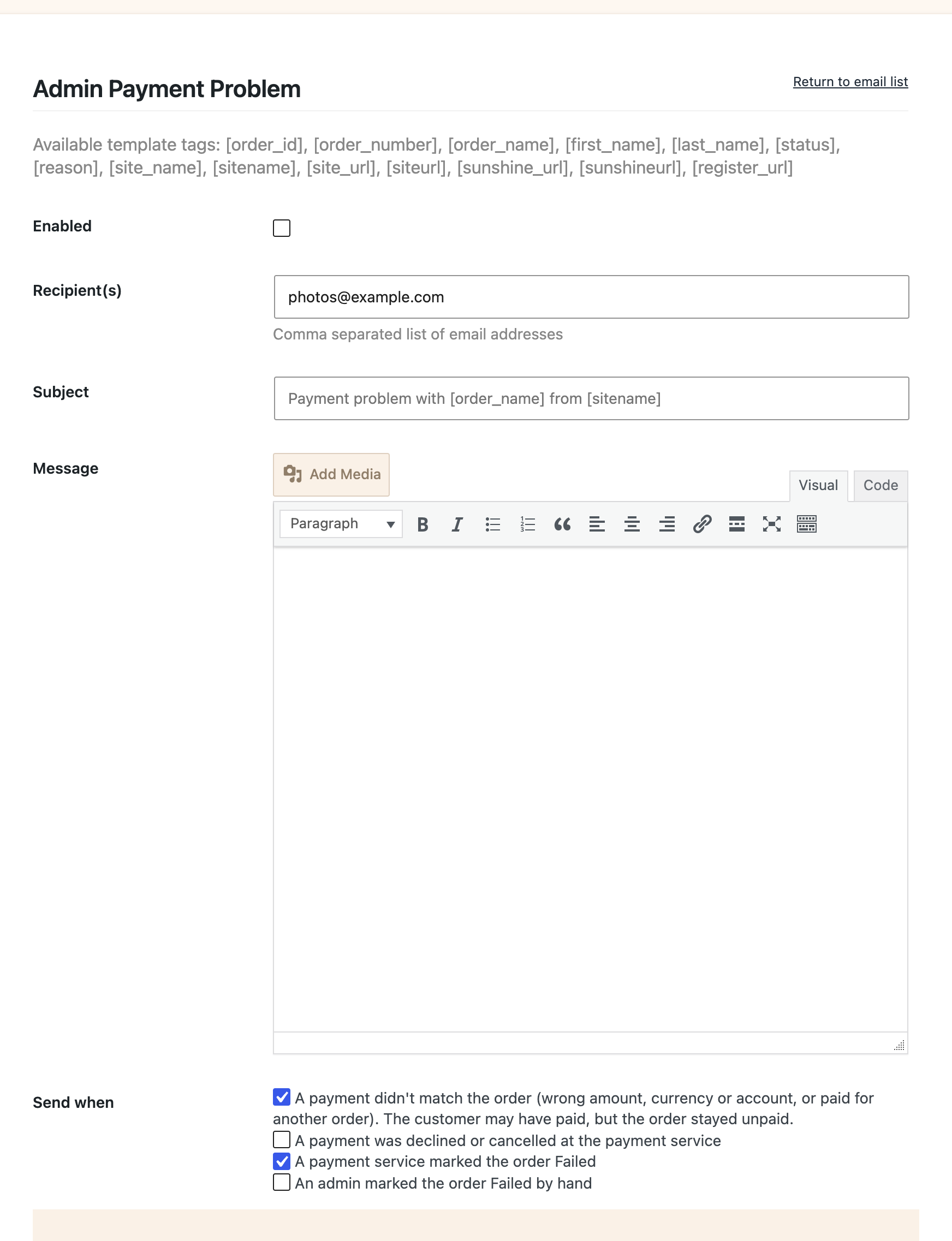This screenshot has width=952, height=1241.
Task: Uncheck payment service marked the order Failed
Action: pyautogui.click(x=282, y=1161)
